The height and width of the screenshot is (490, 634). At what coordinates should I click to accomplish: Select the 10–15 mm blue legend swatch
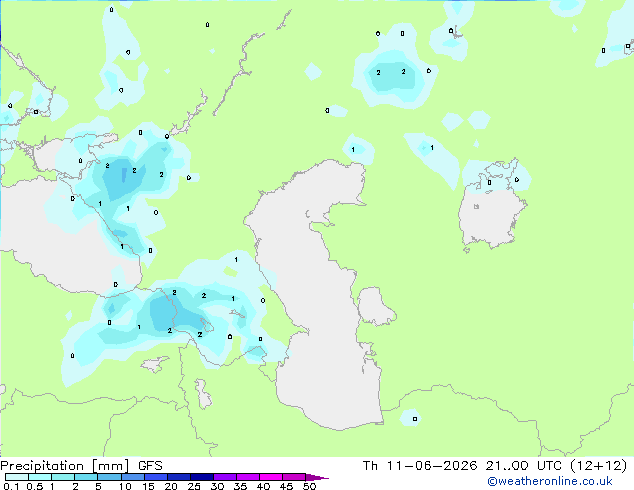point(133,477)
